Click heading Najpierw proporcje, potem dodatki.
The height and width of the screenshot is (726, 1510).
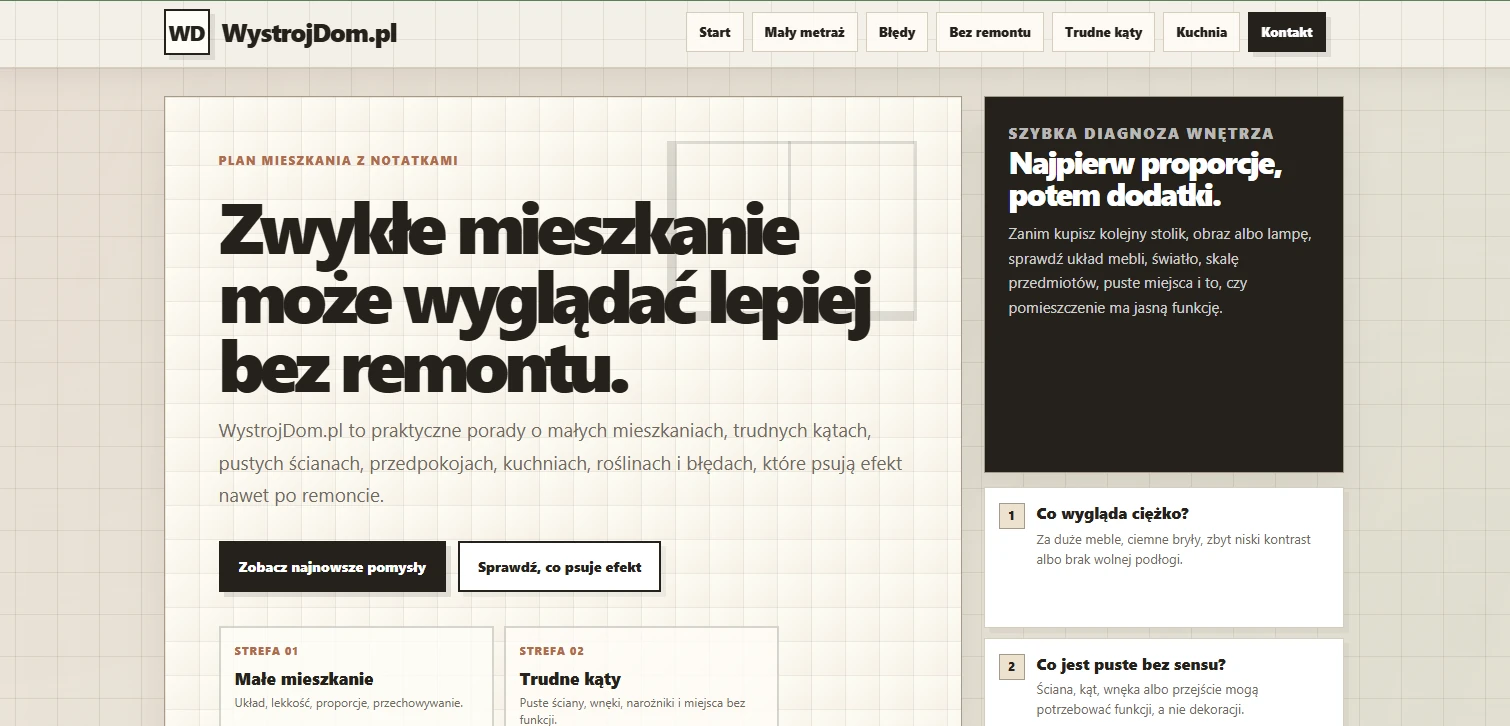1145,180
